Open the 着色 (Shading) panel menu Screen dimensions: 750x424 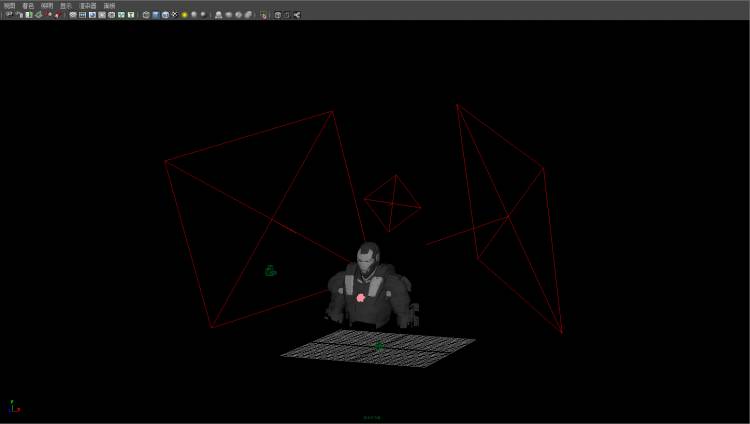click(x=28, y=6)
